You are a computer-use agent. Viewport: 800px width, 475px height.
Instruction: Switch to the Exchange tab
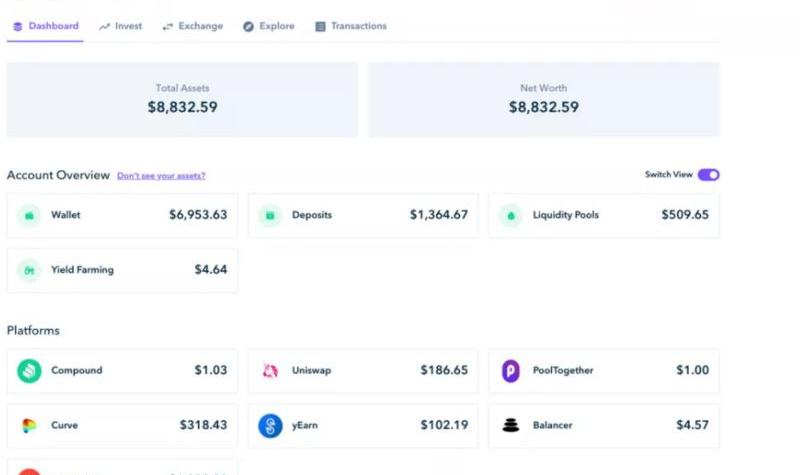point(193,26)
